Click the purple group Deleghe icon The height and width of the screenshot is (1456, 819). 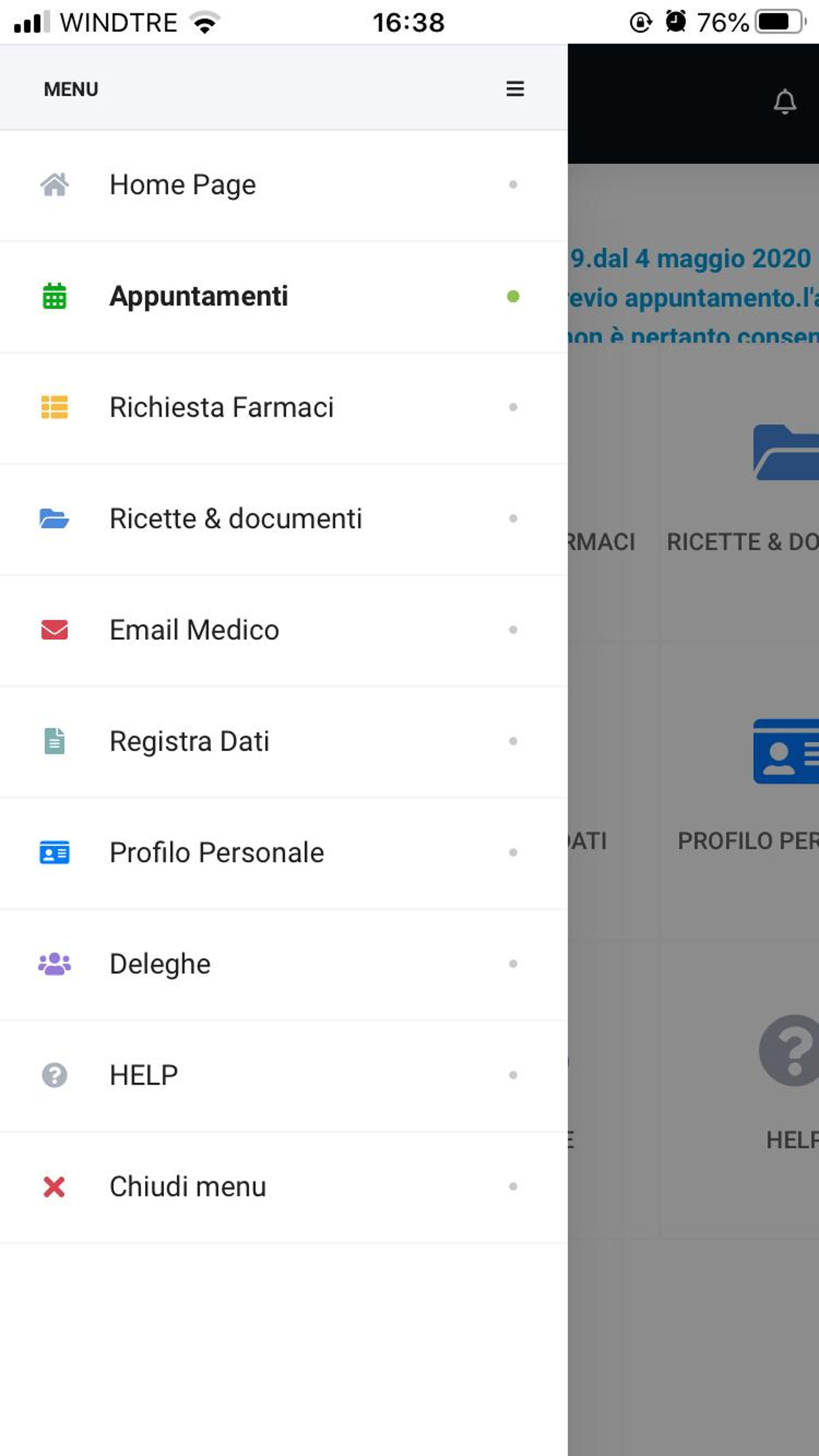54,964
